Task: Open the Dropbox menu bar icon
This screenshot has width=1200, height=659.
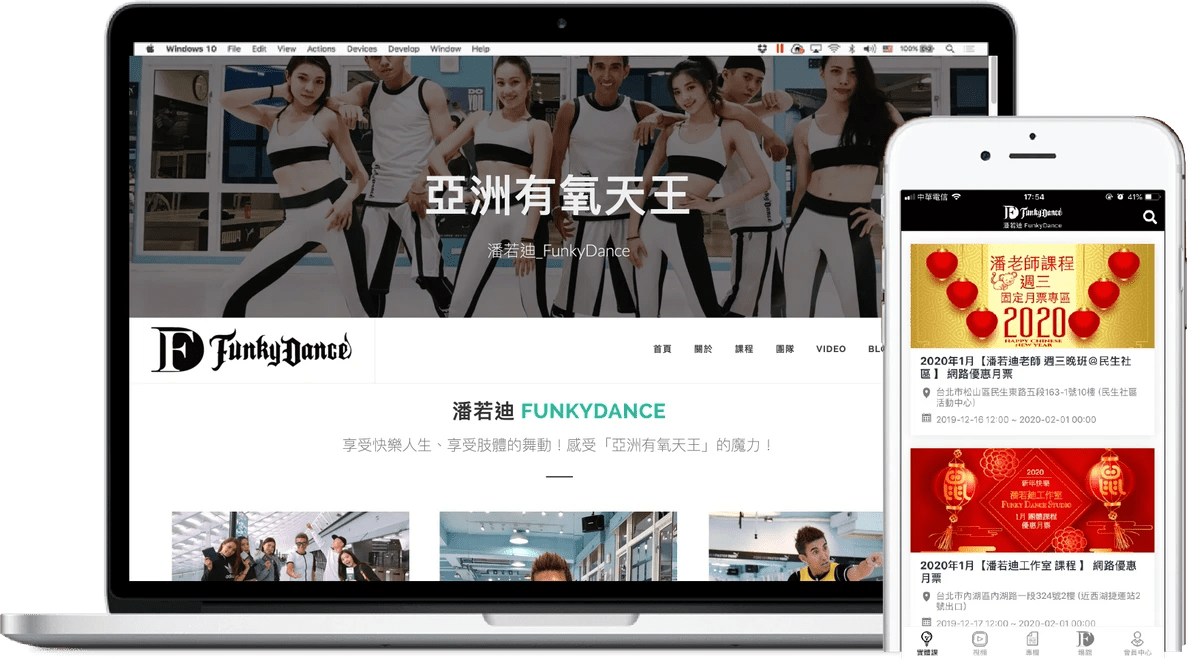Action: [762, 49]
